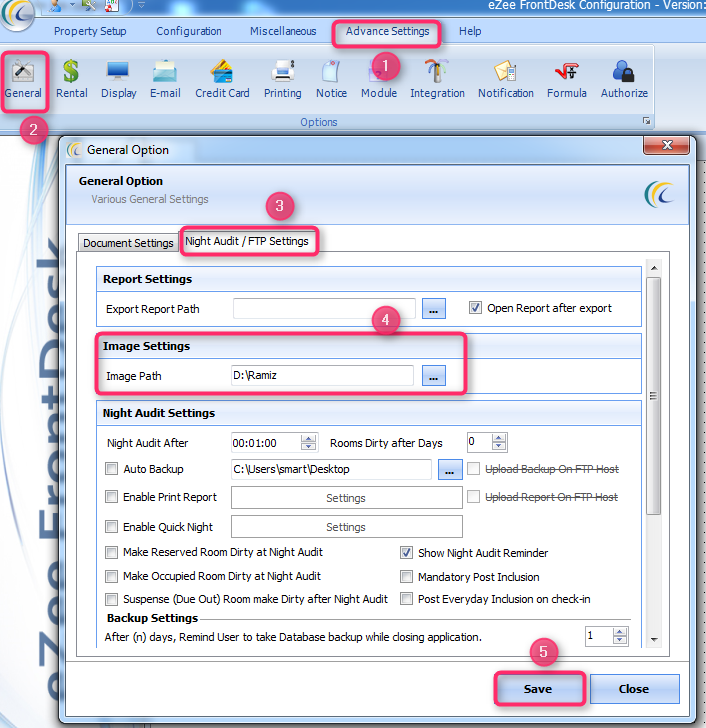Screen dimensions: 706x728
Task: Open the Display settings icon
Action: [x=118, y=71]
